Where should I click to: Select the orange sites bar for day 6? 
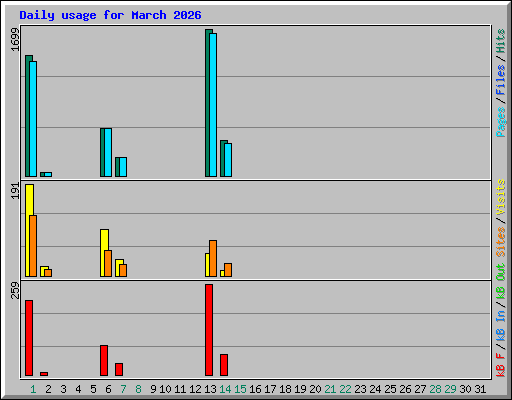(108, 263)
